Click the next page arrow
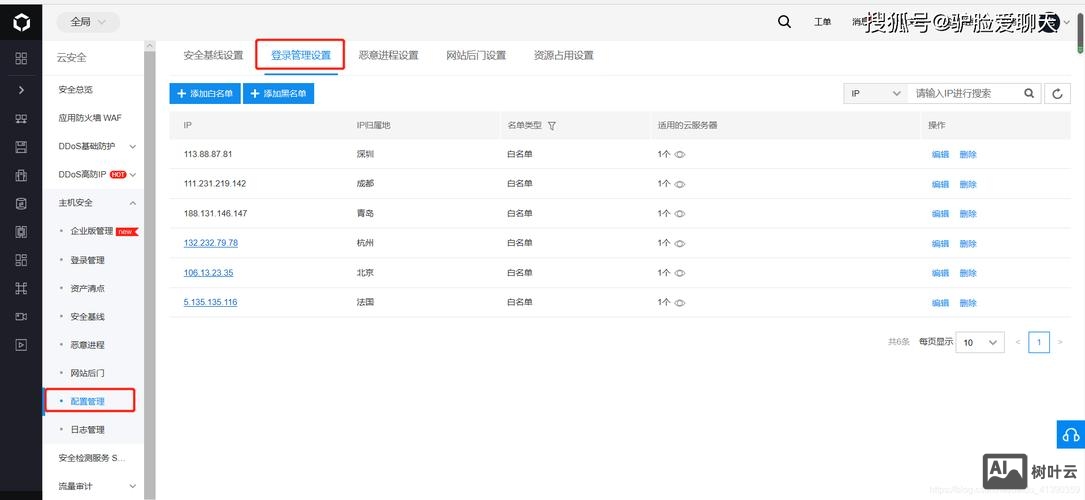 click(x=1060, y=342)
